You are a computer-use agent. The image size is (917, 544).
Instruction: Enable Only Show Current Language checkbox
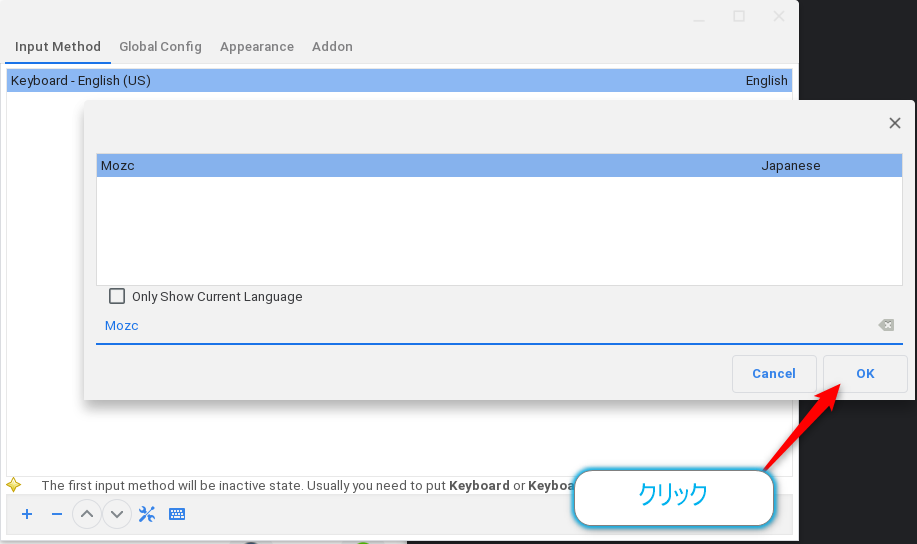coord(117,296)
